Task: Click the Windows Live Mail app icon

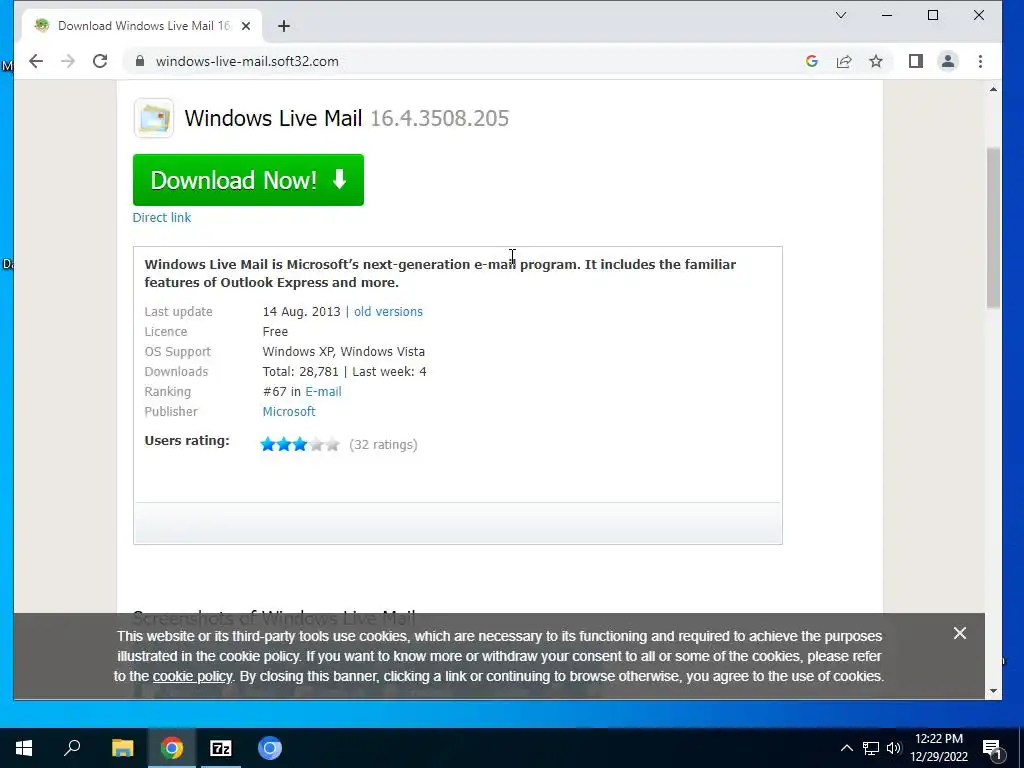Action: click(x=153, y=118)
